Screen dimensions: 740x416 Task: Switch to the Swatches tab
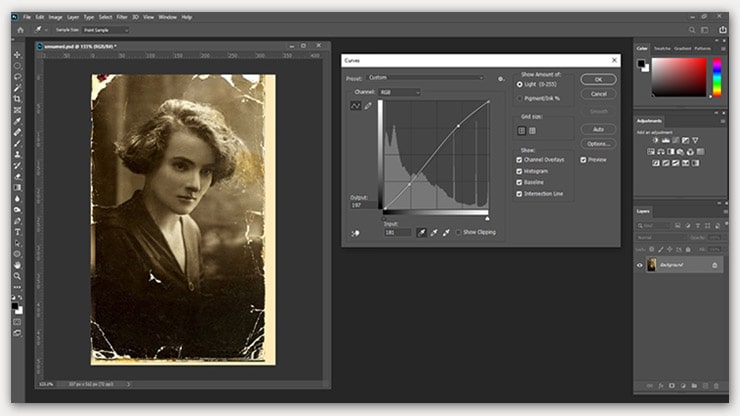point(662,48)
